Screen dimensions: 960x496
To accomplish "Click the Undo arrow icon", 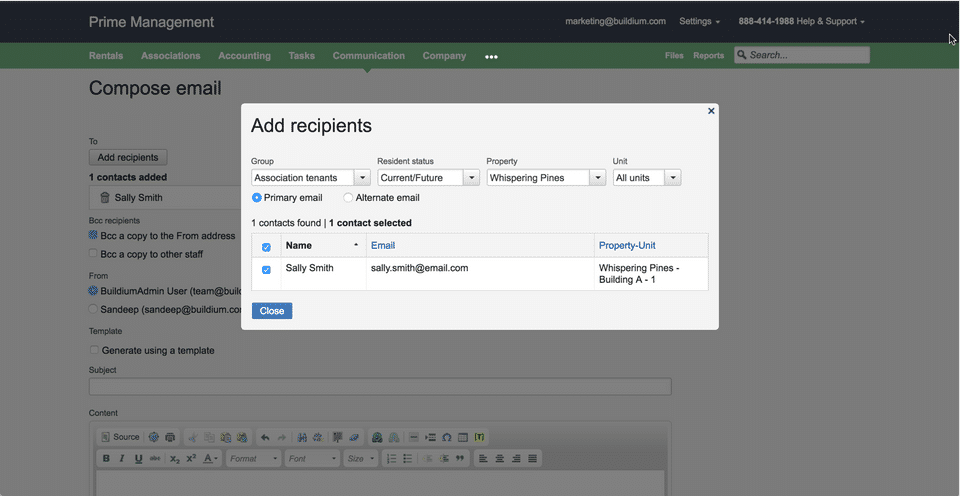I will pyautogui.click(x=265, y=437).
